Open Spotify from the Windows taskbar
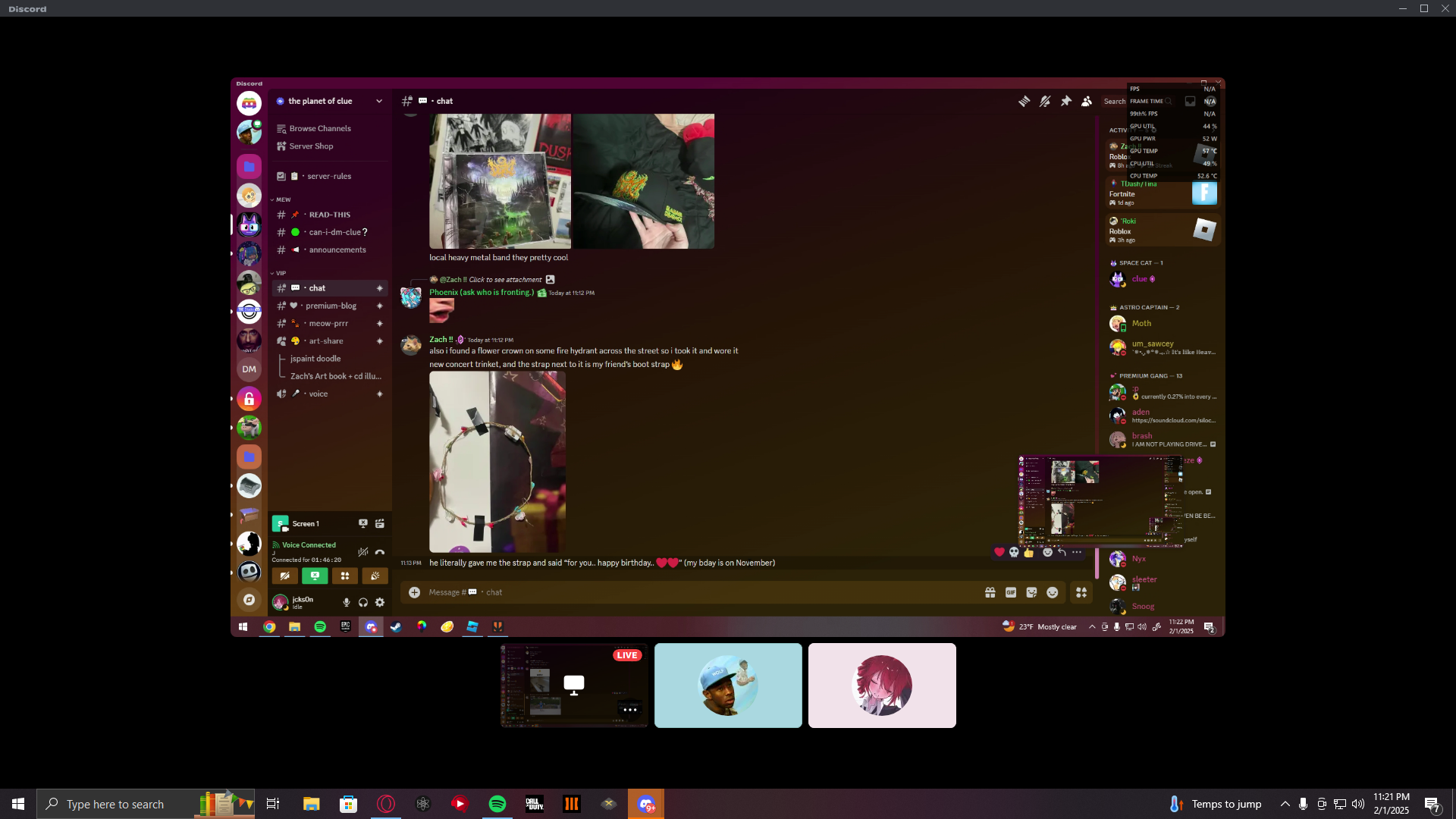 tap(497, 804)
